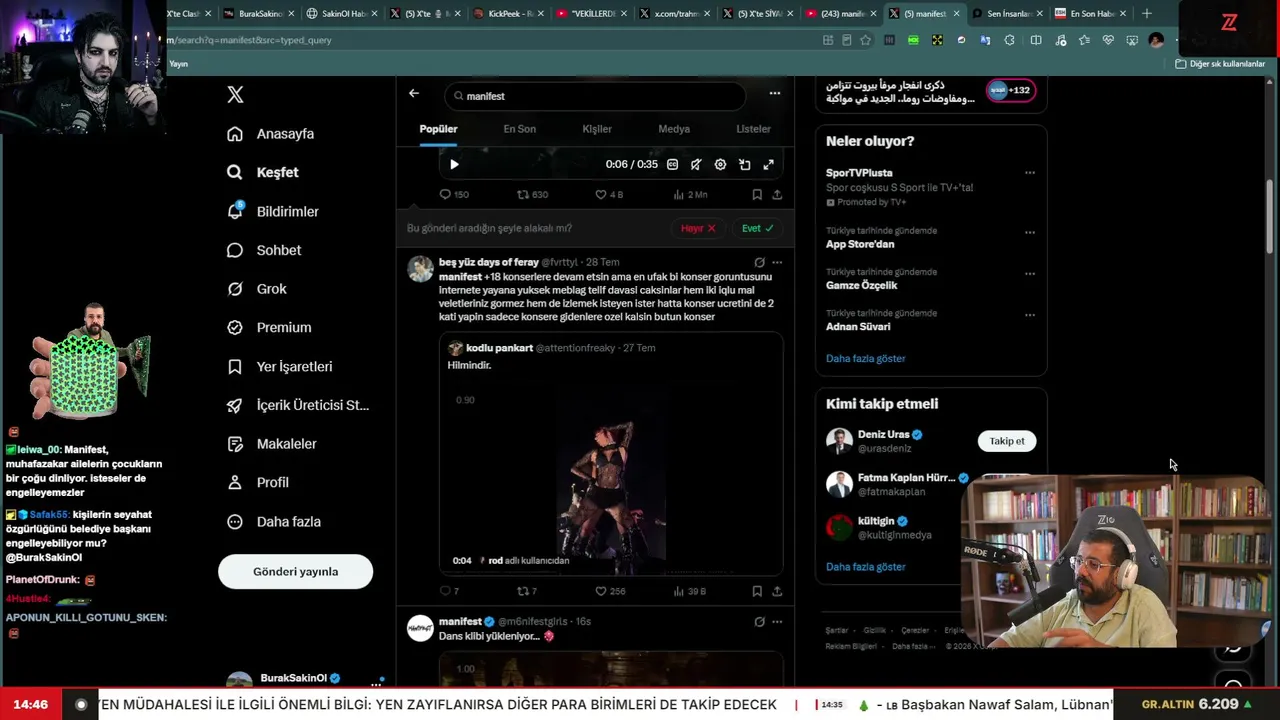View analytics showing 2 Mn views

coord(690,194)
